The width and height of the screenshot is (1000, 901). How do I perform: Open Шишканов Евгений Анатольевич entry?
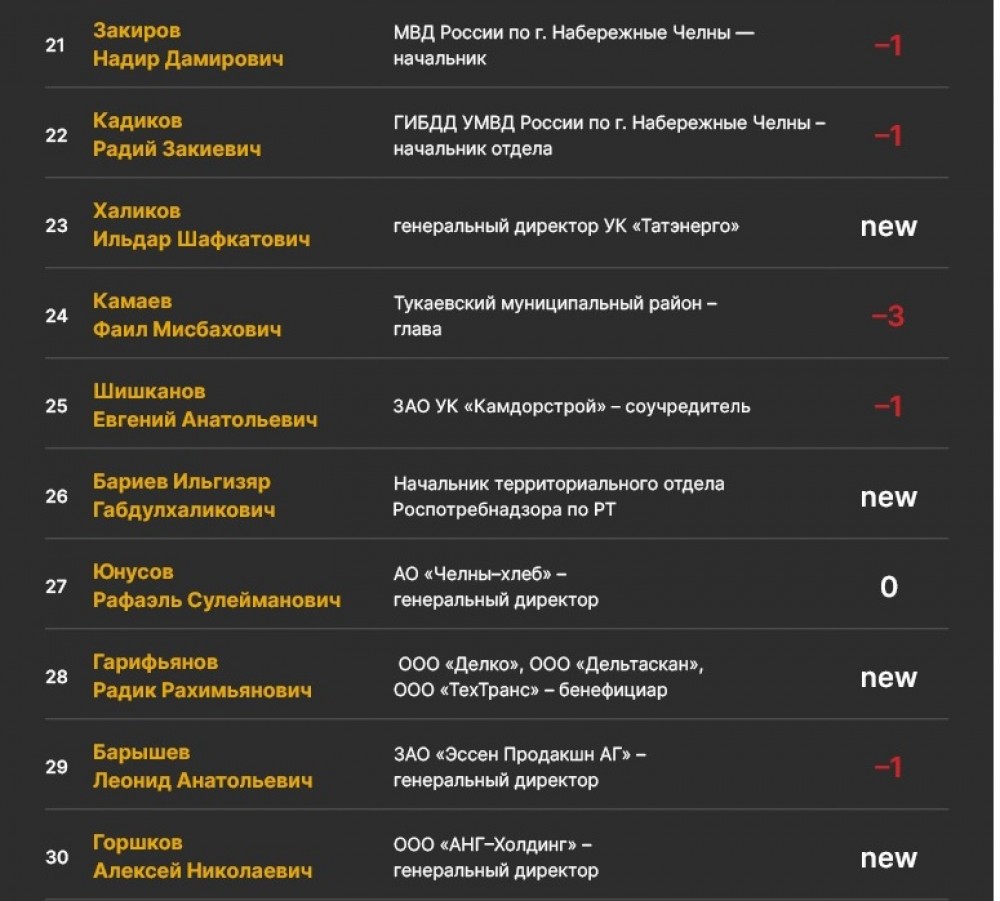(204, 406)
